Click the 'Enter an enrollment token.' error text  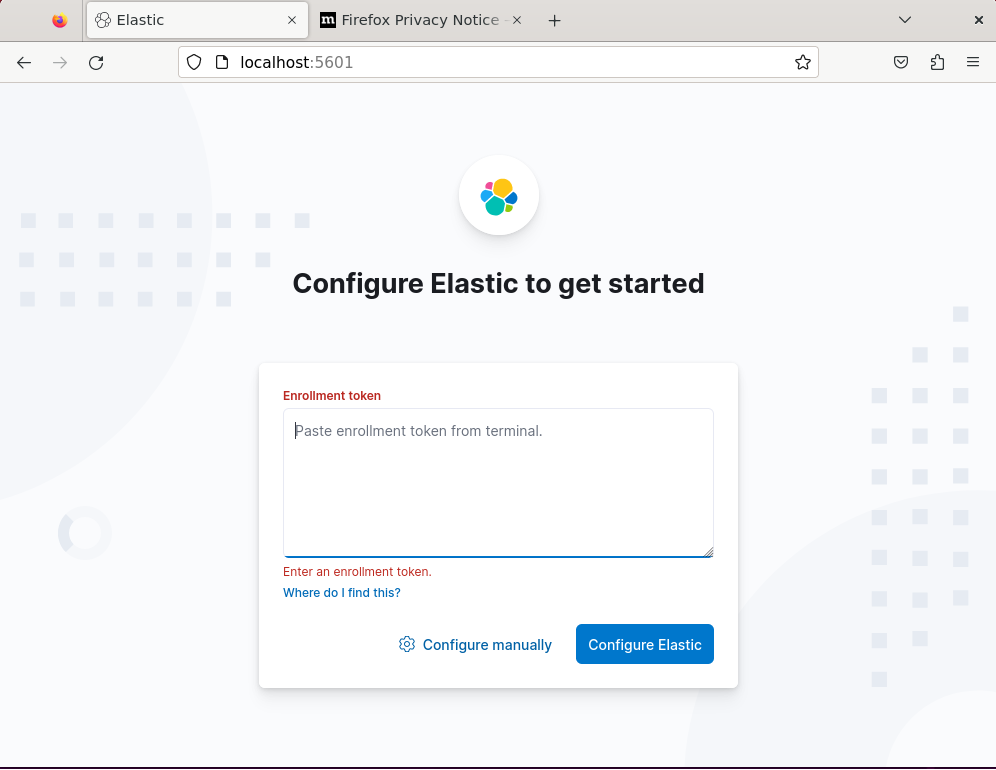(357, 572)
